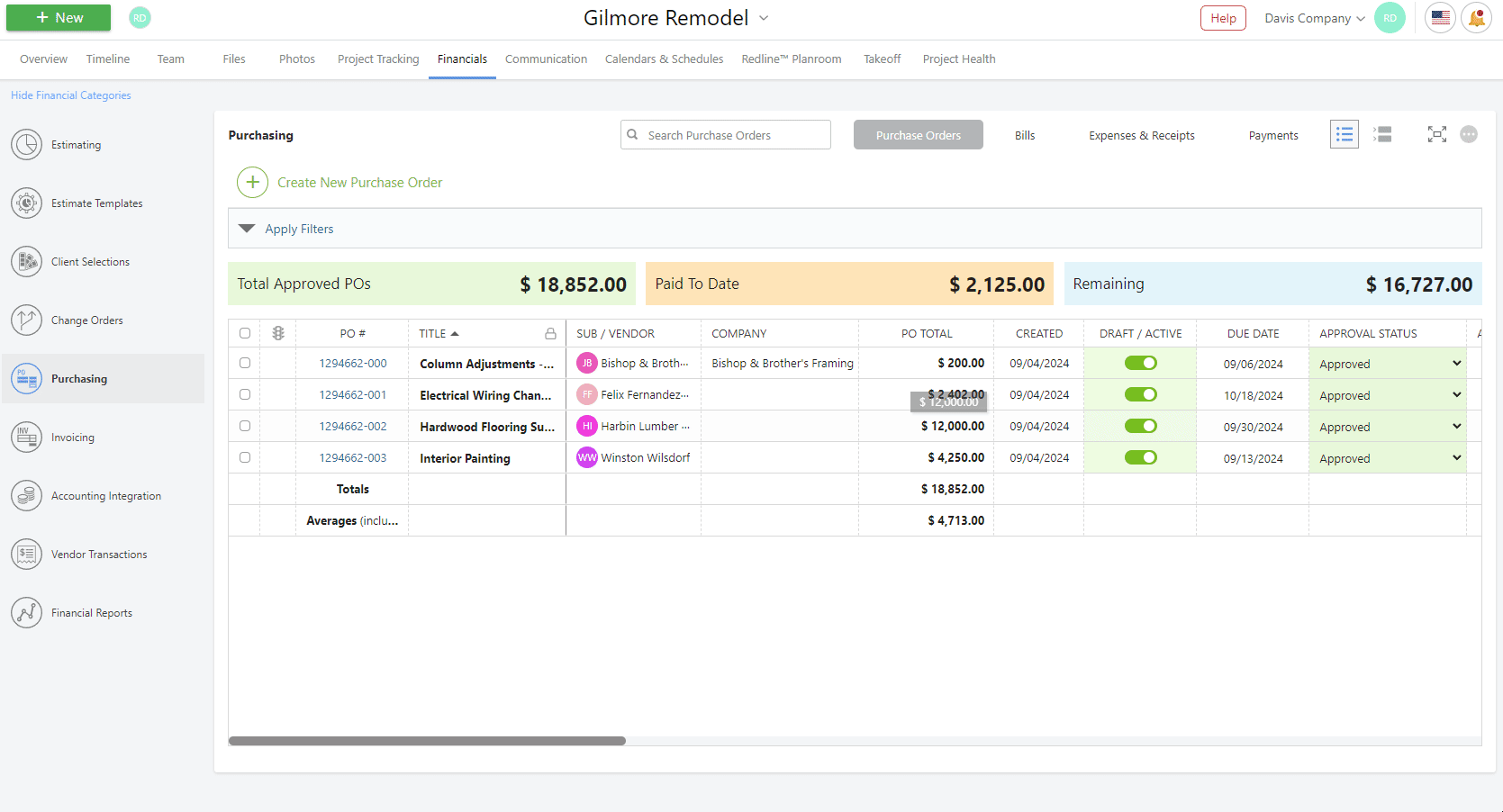Switch to grouped list view icon
The height and width of the screenshot is (812, 1503).
pyautogui.click(x=1382, y=134)
